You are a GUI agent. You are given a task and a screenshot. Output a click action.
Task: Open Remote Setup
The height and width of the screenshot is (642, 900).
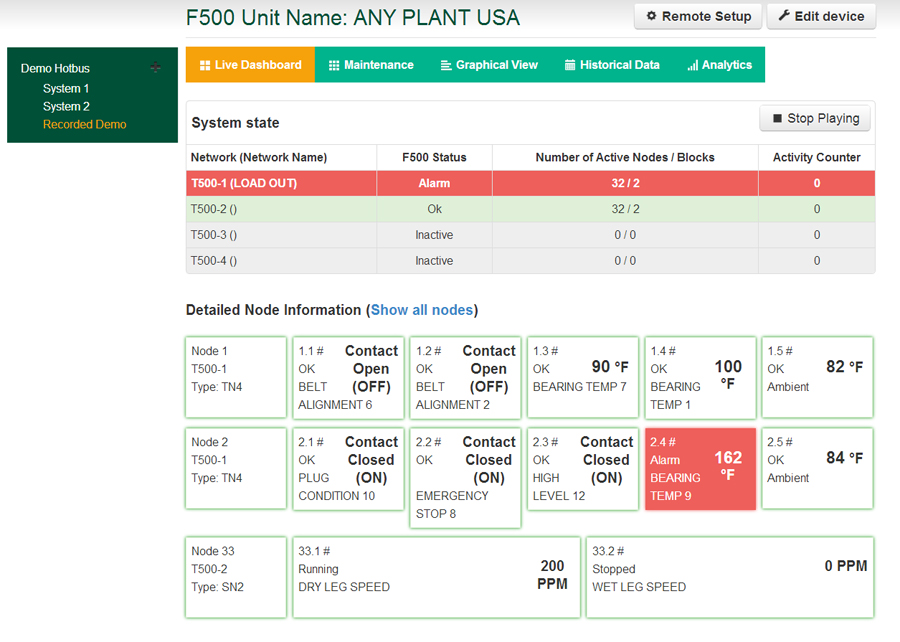pyautogui.click(x=698, y=17)
